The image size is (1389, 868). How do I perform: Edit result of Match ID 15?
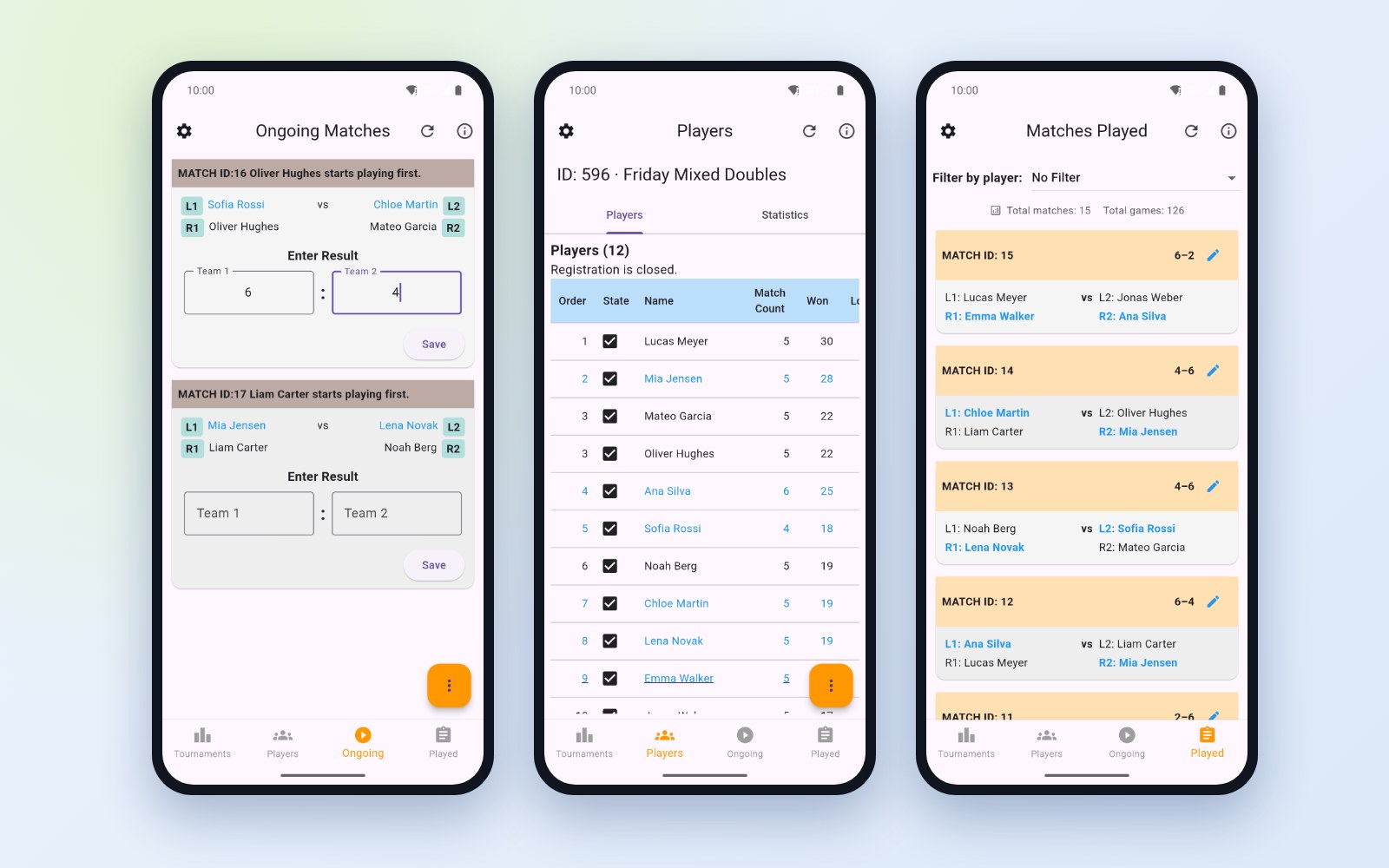pyautogui.click(x=1213, y=255)
